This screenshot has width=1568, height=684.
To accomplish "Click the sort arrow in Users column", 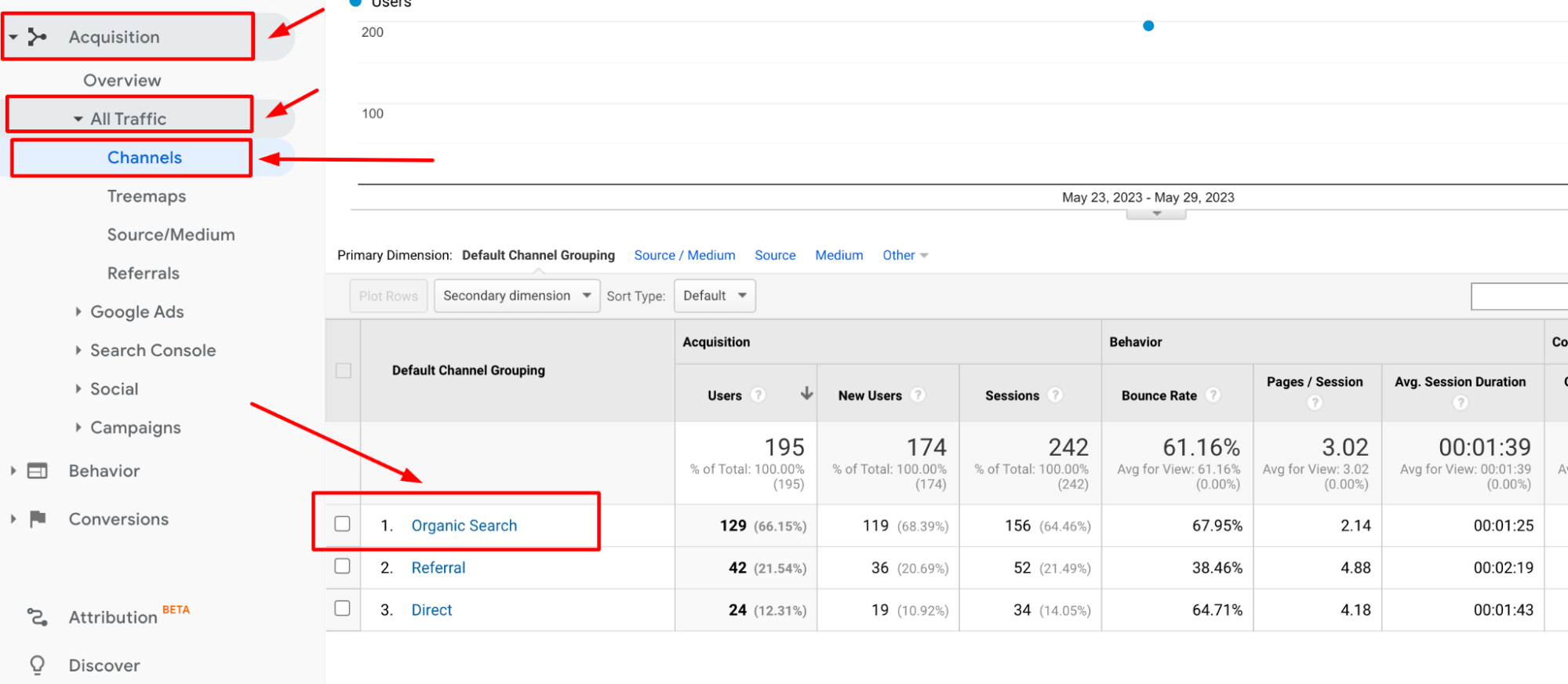I will [x=806, y=394].
